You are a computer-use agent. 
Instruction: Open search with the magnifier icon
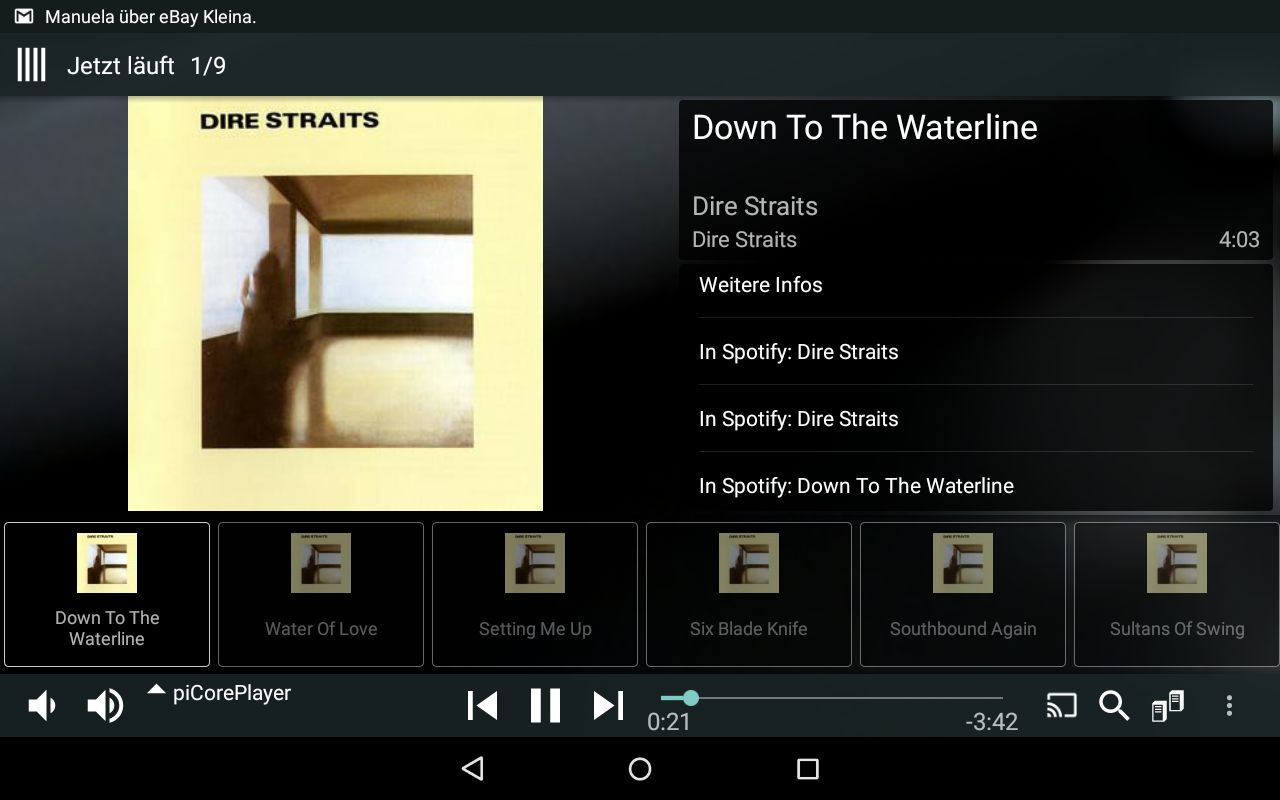1114,706
